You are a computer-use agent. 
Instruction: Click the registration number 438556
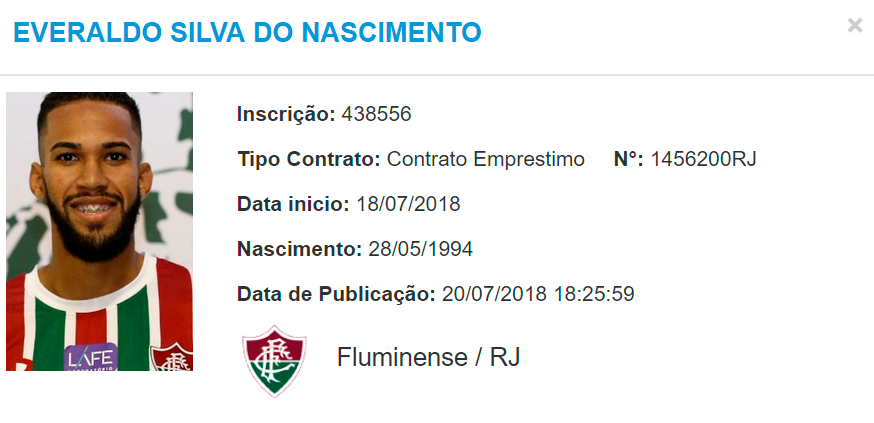[376, 114]
